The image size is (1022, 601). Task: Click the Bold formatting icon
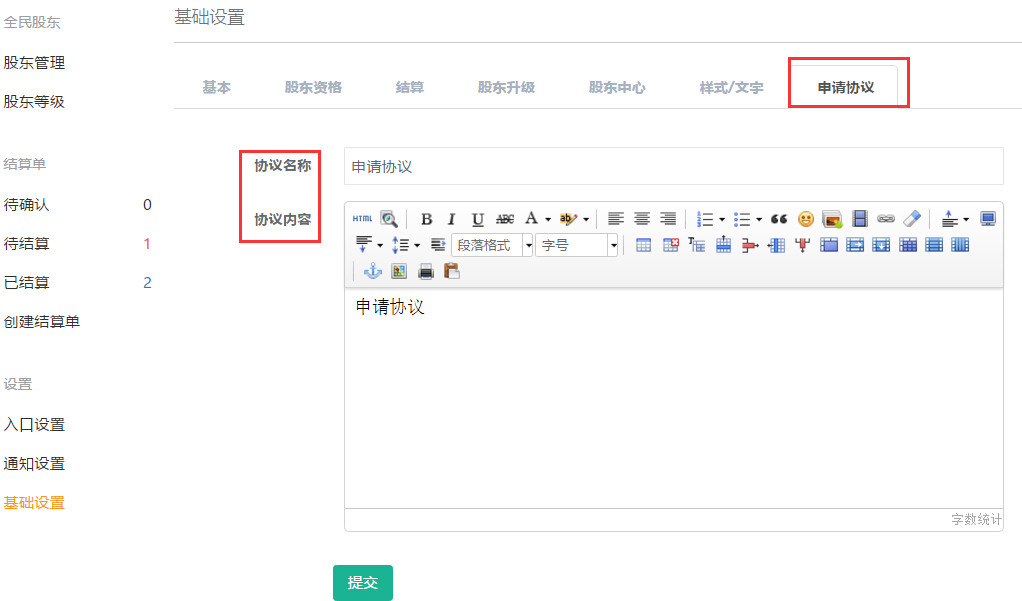point(426,219)
